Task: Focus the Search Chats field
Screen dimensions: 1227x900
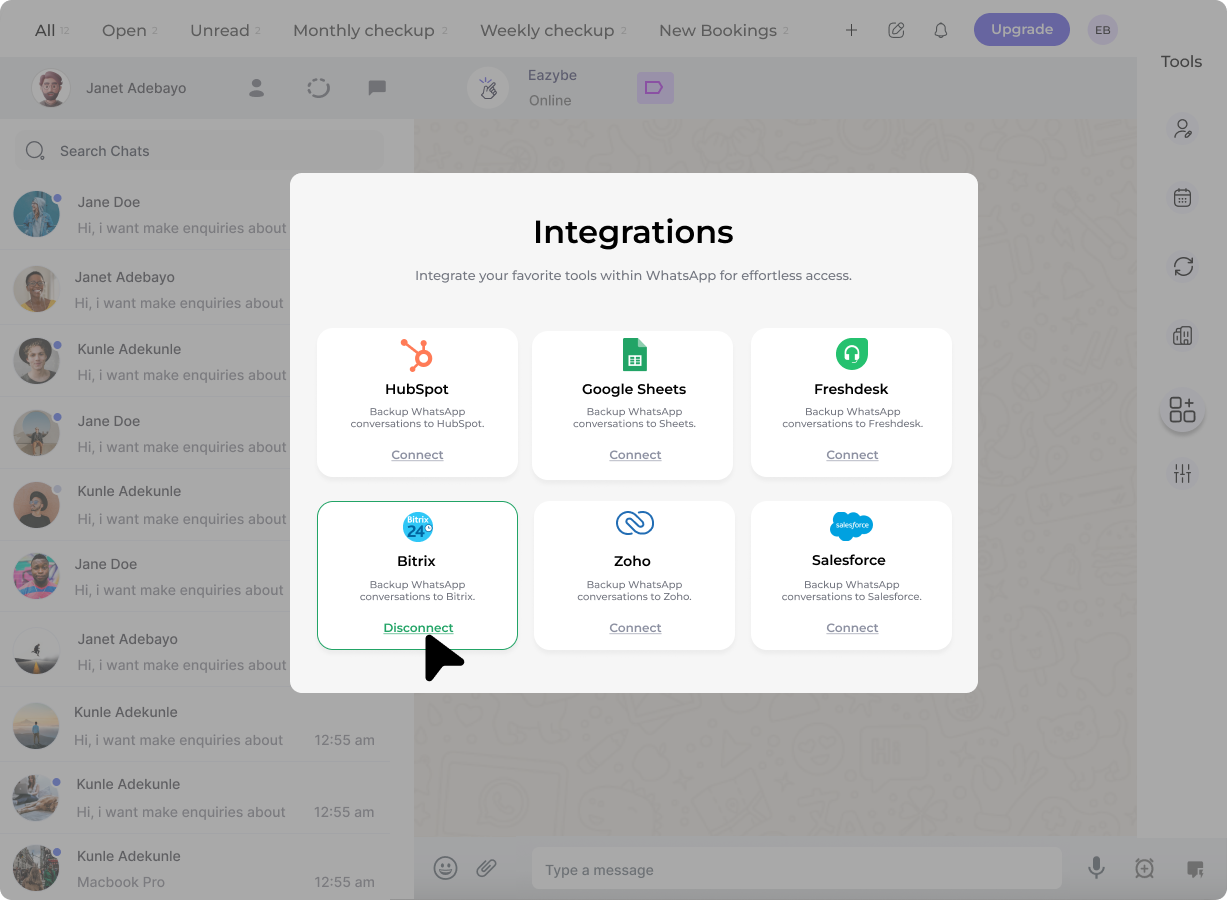Action: point(199,151)
